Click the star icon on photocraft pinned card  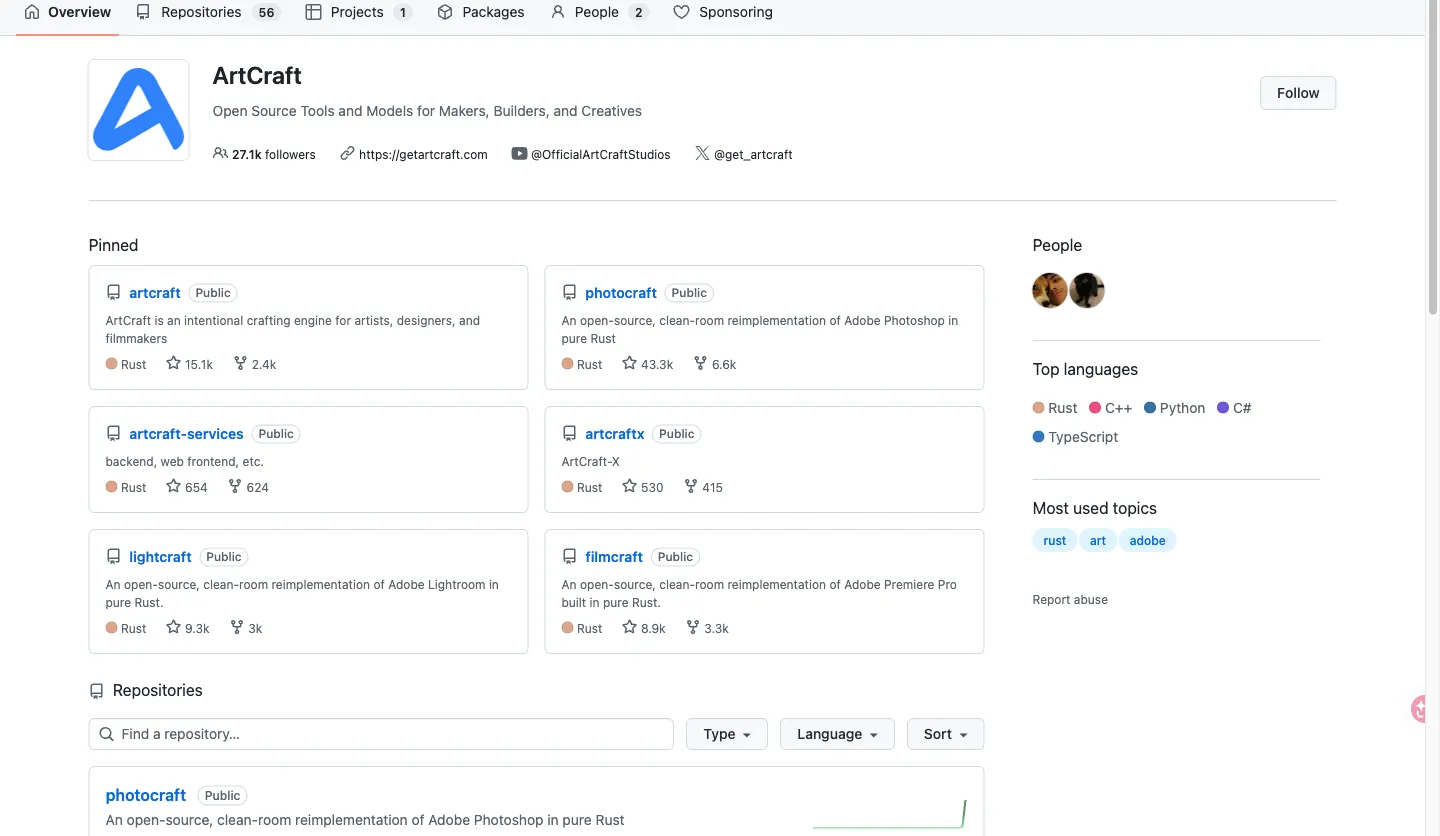629,364
